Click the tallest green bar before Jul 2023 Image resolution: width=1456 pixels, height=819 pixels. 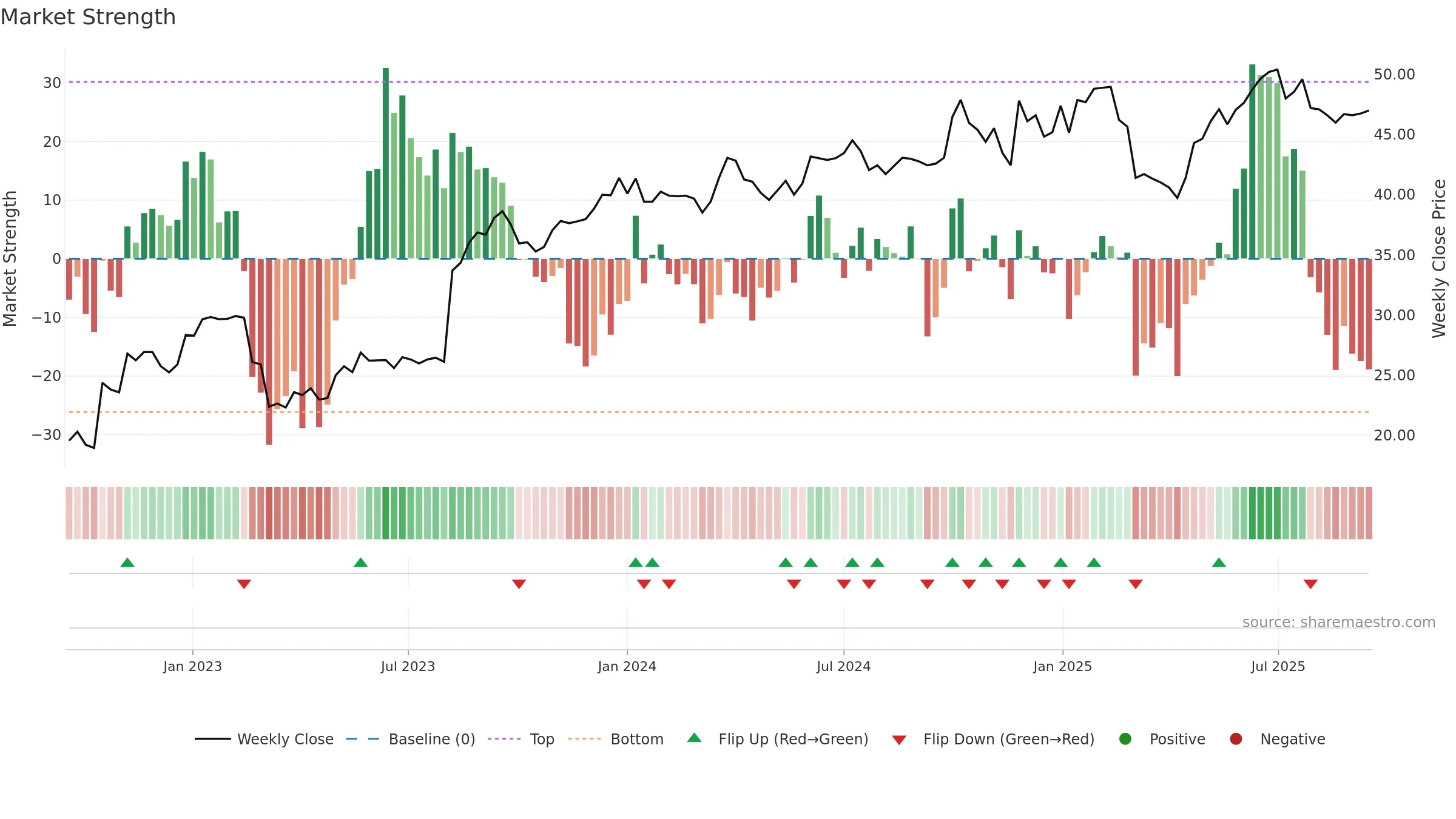(386, 163)
